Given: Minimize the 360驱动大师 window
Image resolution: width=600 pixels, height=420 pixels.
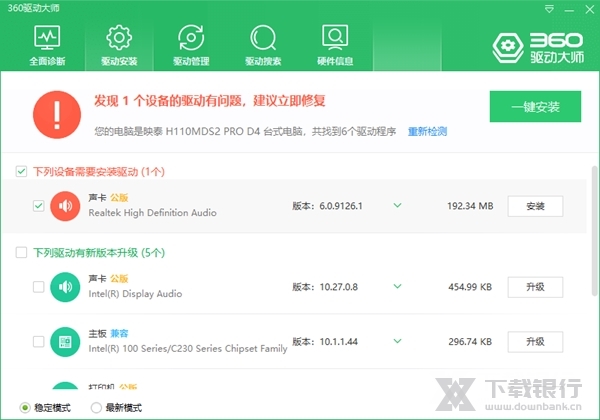Looking at the screenshot, I should [x=569, y=10].
